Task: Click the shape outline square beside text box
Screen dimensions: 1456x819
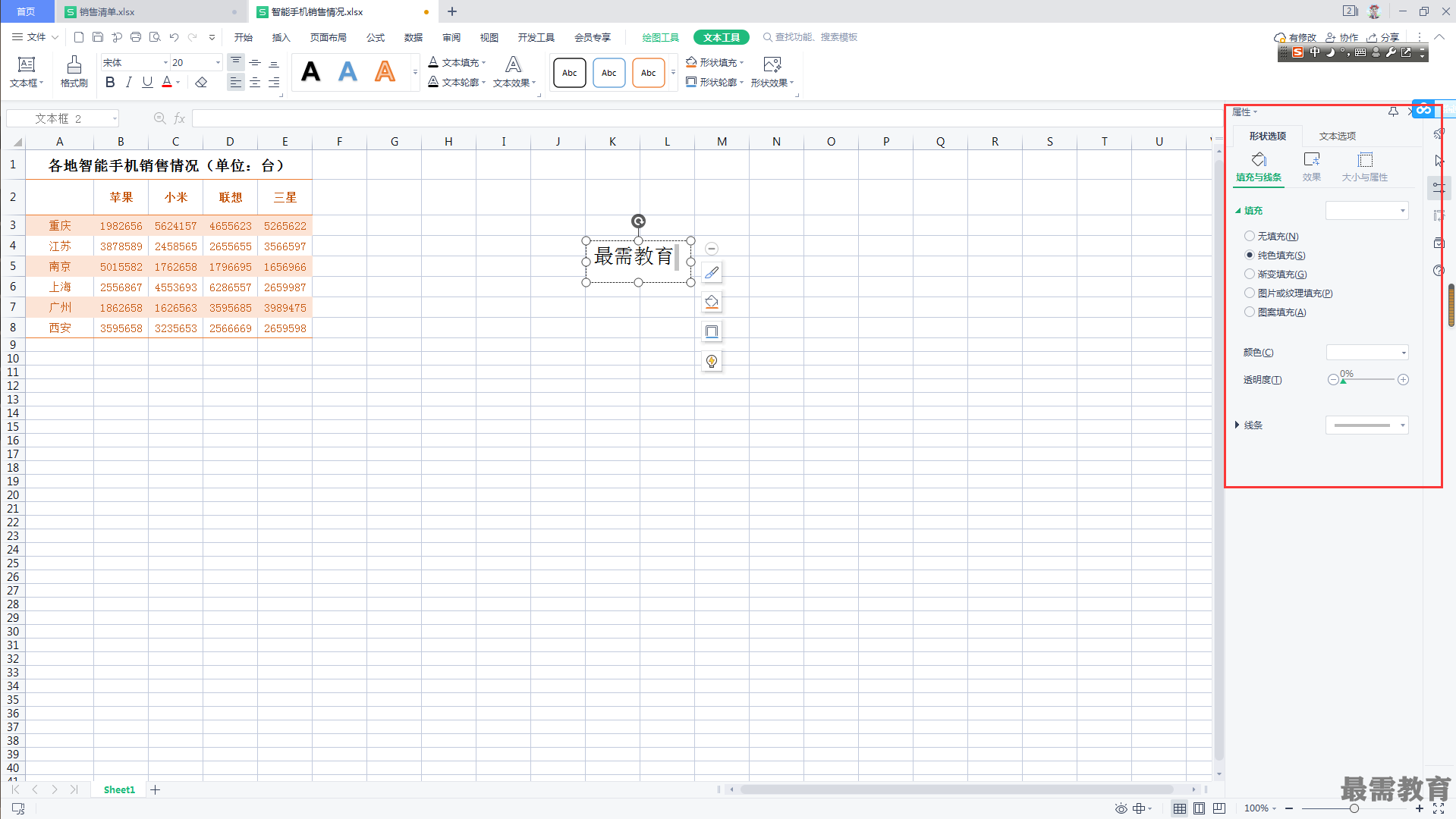Action: click(x=712, y=331)
